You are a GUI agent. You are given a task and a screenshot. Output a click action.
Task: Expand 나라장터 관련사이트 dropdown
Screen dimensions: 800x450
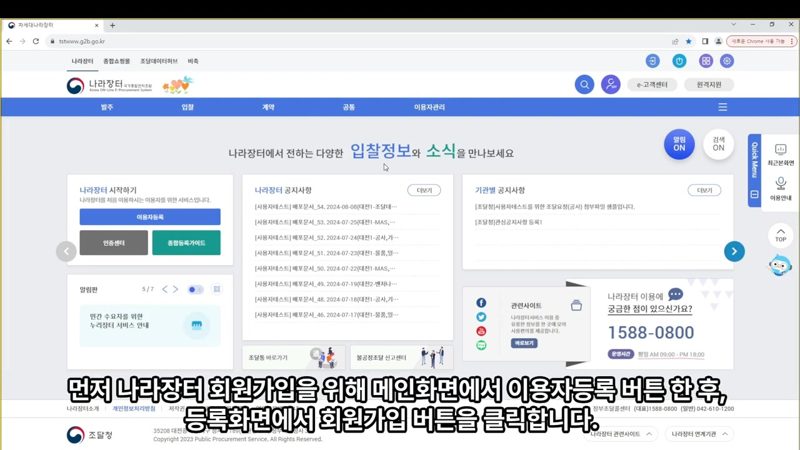(621, 434)
